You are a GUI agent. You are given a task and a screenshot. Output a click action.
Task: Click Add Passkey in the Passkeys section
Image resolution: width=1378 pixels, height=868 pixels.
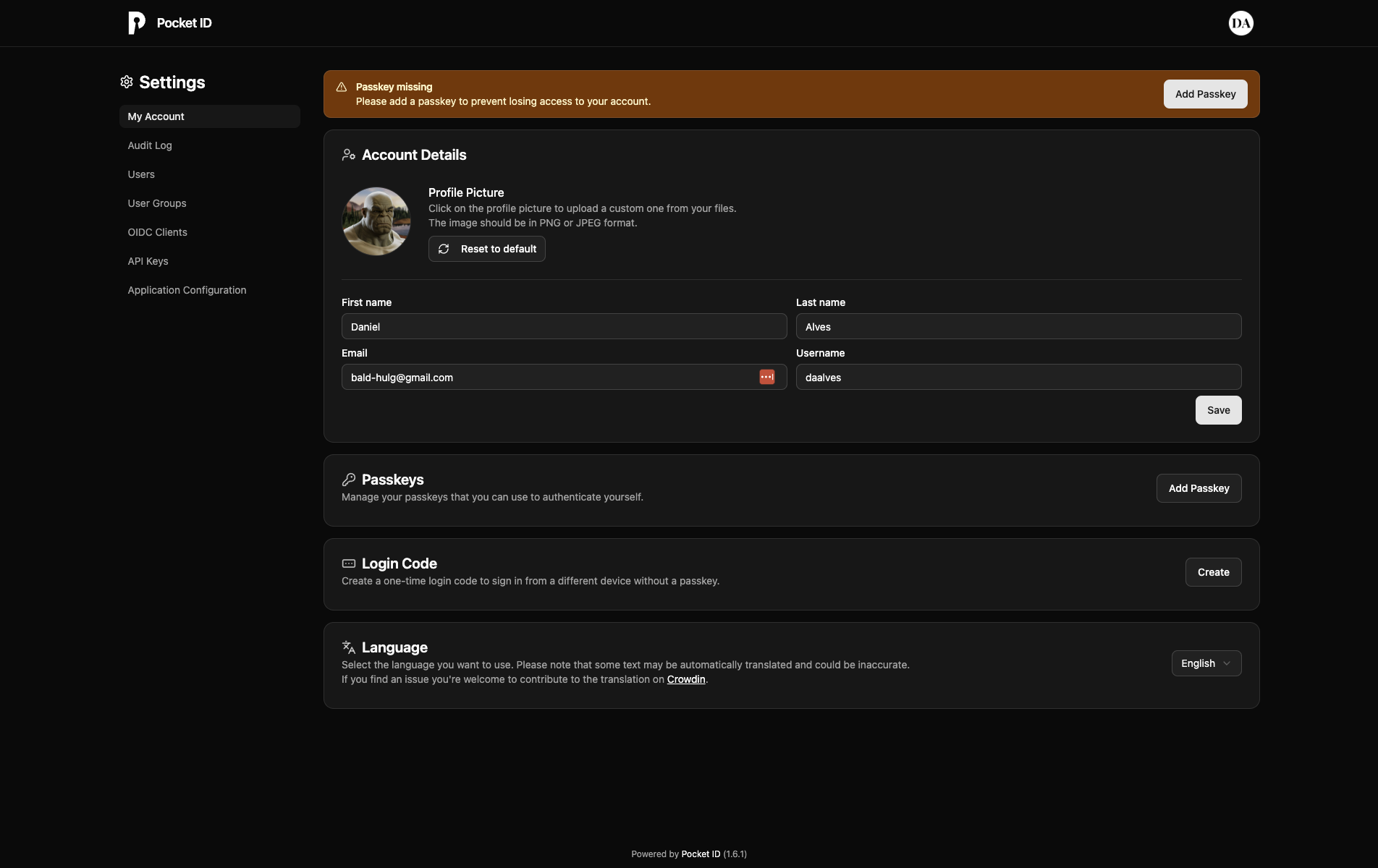(1199, 488)
